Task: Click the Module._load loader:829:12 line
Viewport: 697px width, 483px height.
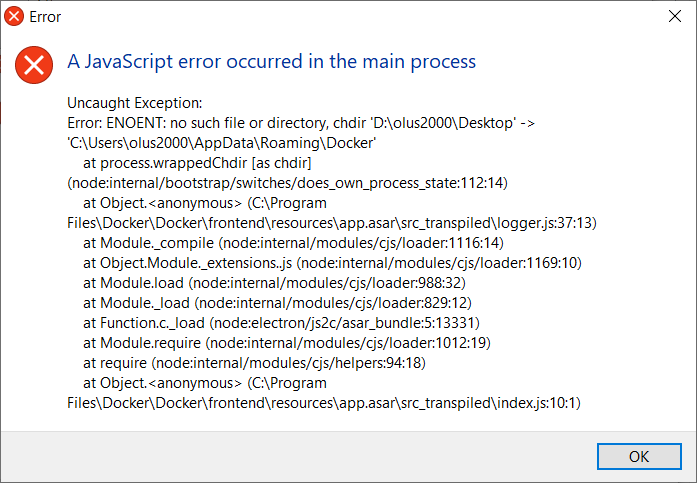Action: [277, 303]
